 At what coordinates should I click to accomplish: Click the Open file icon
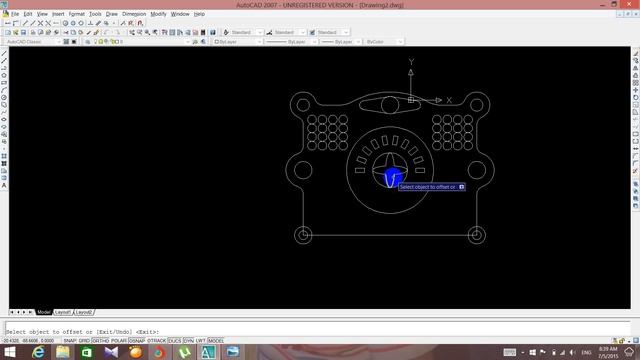tap(16, 32)
